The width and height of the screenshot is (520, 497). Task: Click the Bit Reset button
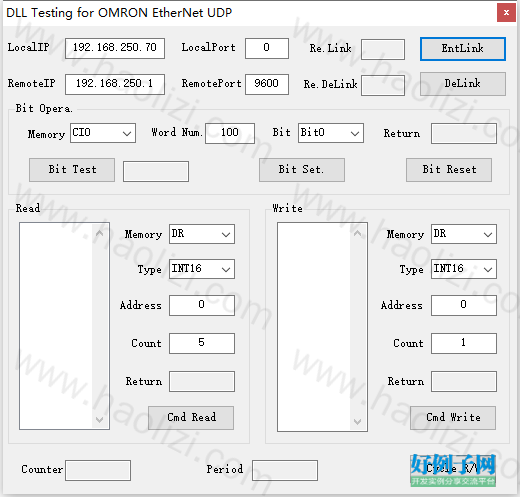pyautogui.click(x=449, y=170)
